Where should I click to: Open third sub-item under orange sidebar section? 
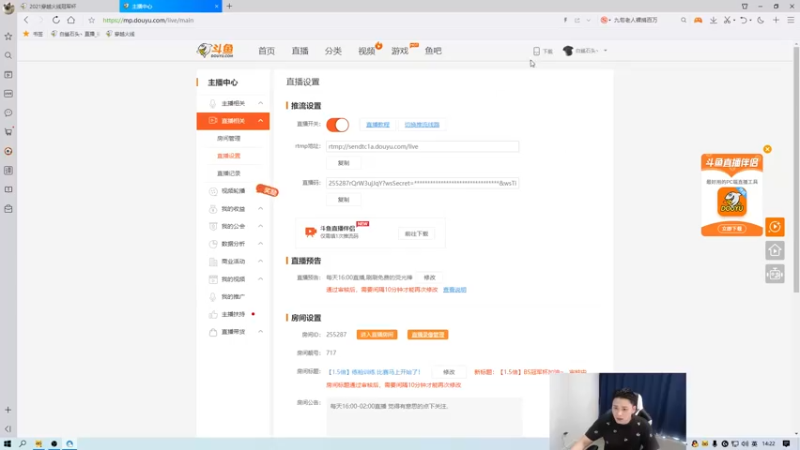pyautogui.click(x=229, y=173)
